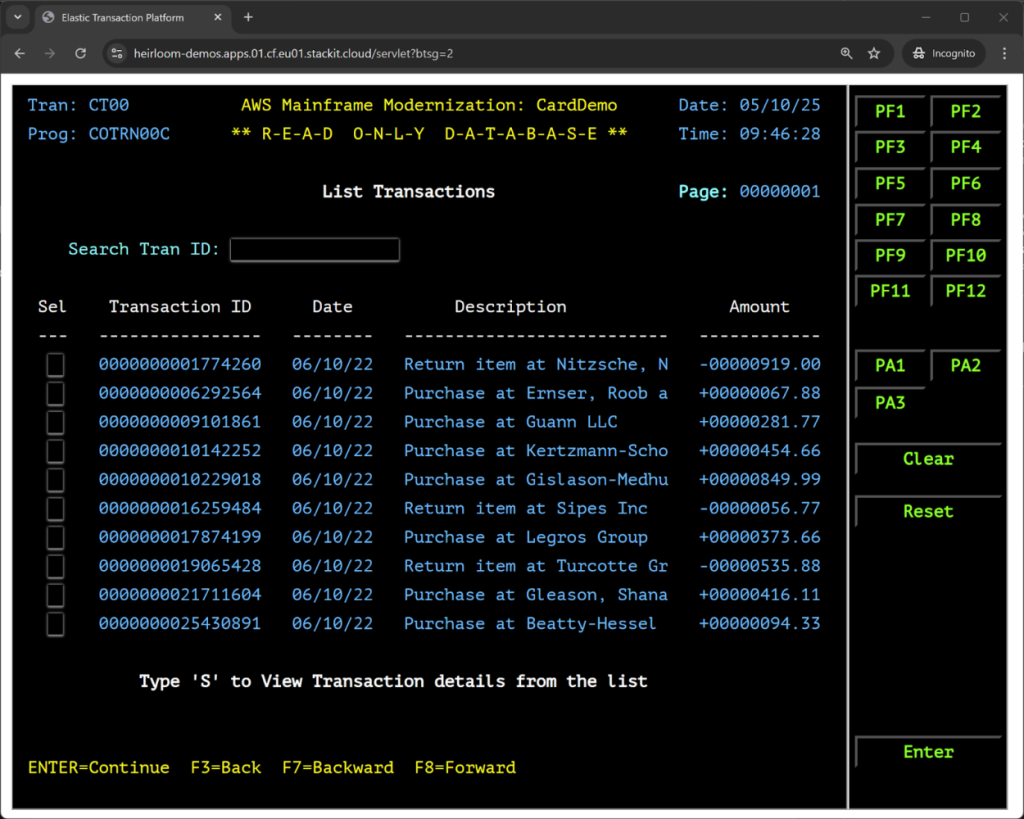Click the PA1 key button
The image size is (1024, 819).
pyautogui.click(x=890, y=366)
